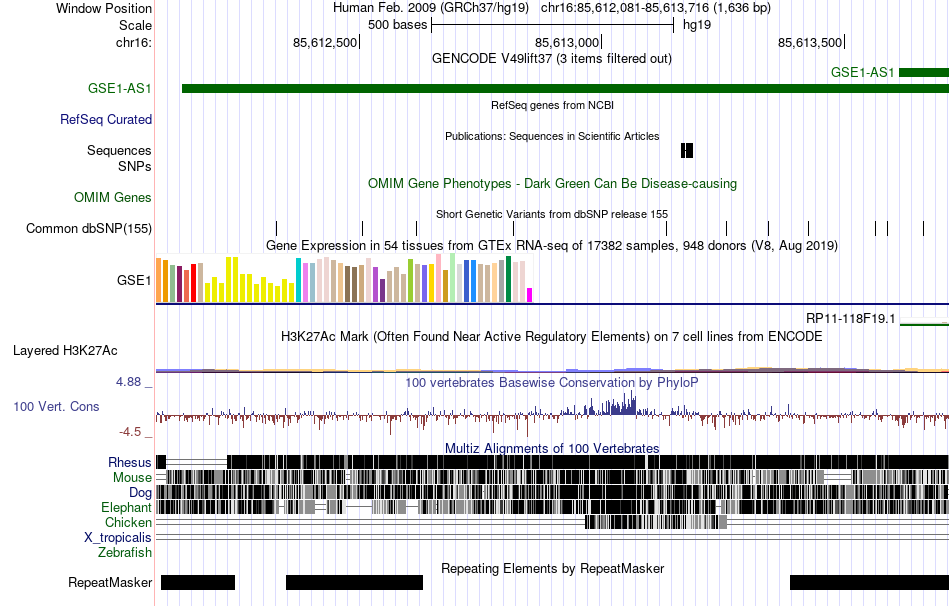The height and width of the screenshot is (606, 950).
Task: Select the GSE1 expression track label
Action: (134, 281)
